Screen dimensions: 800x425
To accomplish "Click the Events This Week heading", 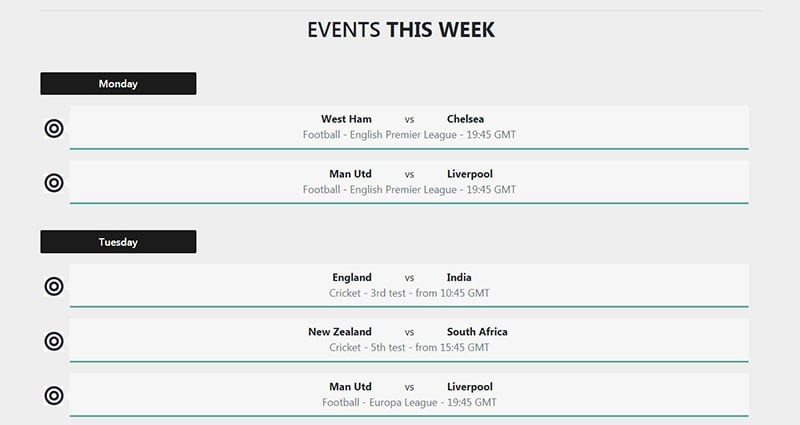I will click(x=401, y=30).
